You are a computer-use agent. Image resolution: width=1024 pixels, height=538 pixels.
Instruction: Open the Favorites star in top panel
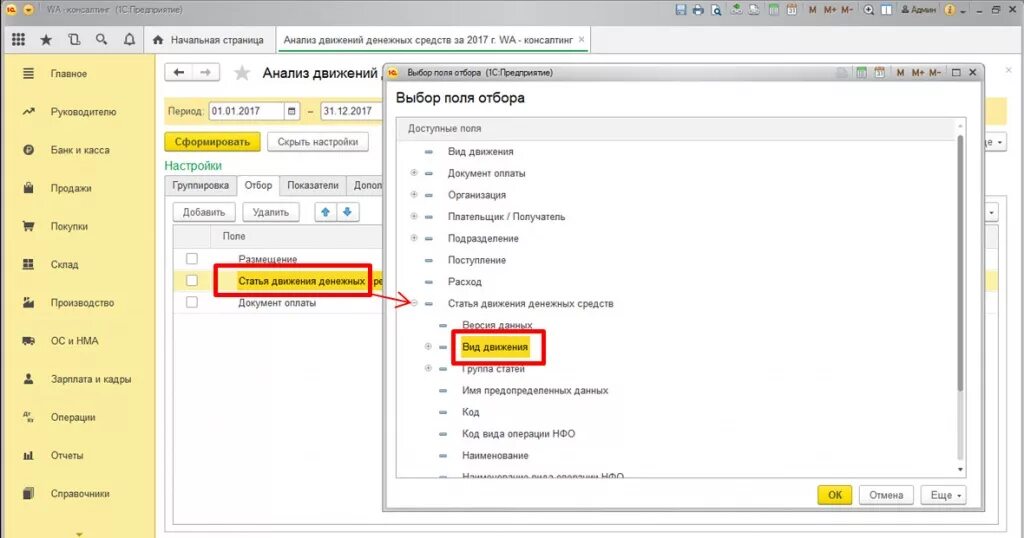click(46, 40)
